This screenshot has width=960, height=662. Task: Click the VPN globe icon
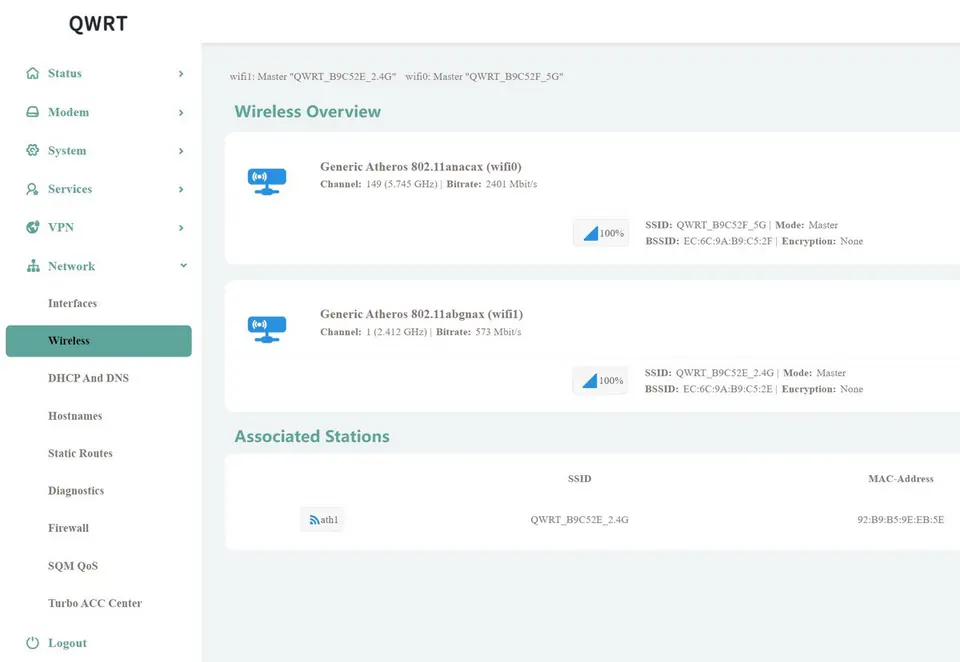point(33,227)
